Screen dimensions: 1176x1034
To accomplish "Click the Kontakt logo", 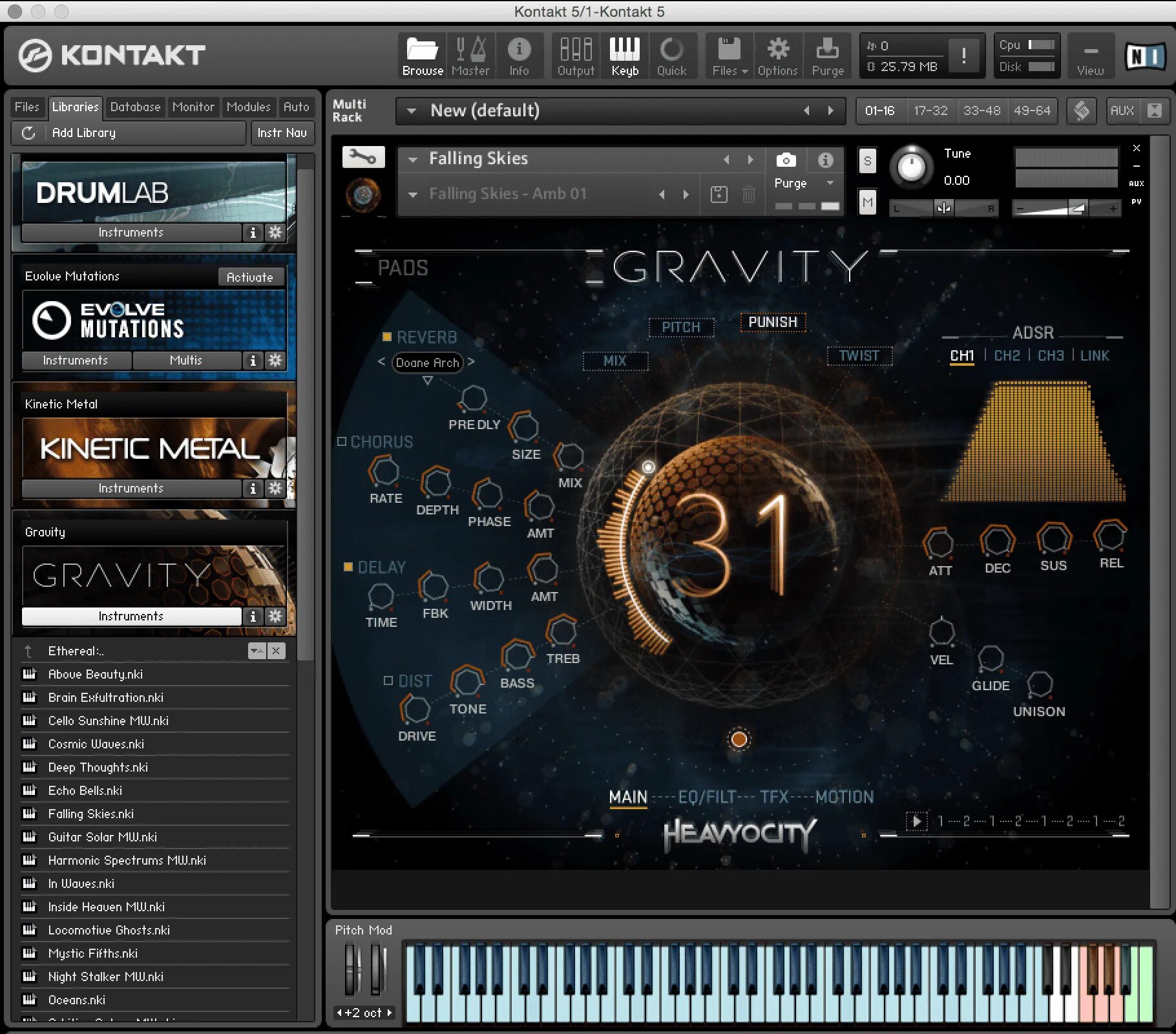I will [x=112, y=56].
